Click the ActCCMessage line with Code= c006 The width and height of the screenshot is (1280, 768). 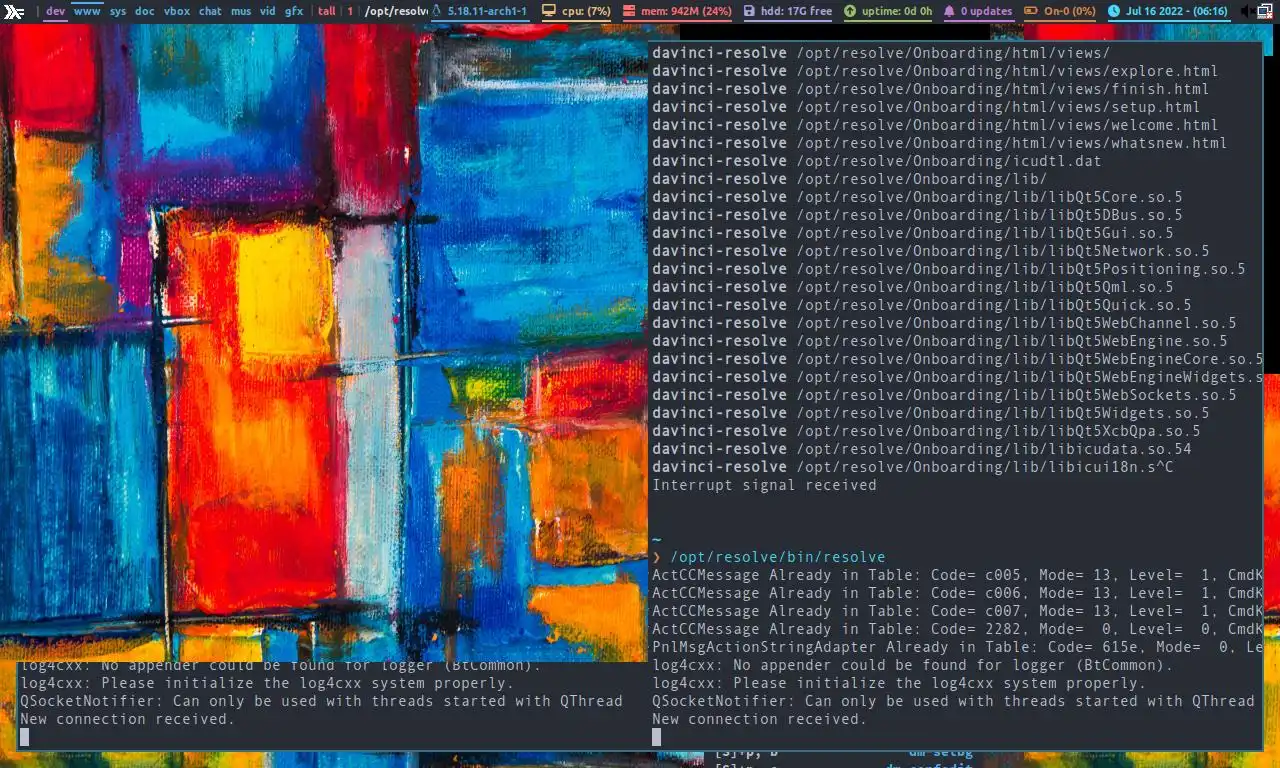pyautogui.click(x=957, y=593)
